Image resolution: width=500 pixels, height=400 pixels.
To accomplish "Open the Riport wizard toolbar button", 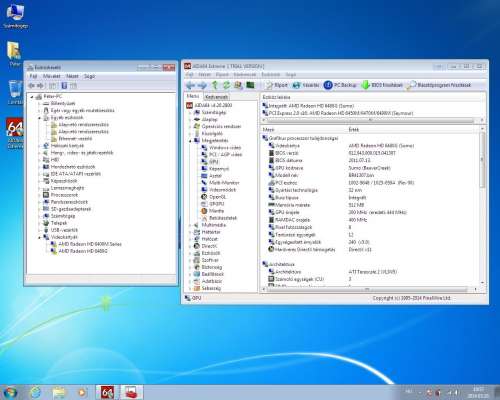I will (x=276, y=85).
